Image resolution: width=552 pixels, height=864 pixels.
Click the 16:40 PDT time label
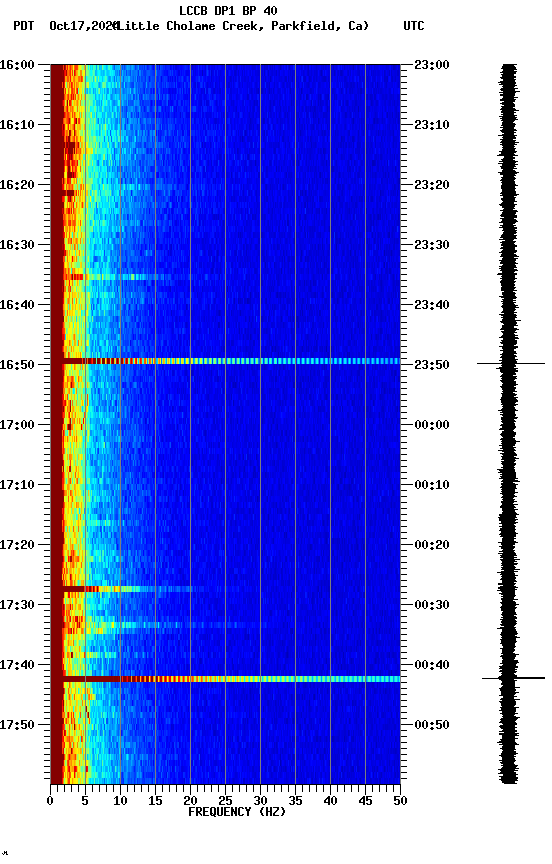pos(17,305)
